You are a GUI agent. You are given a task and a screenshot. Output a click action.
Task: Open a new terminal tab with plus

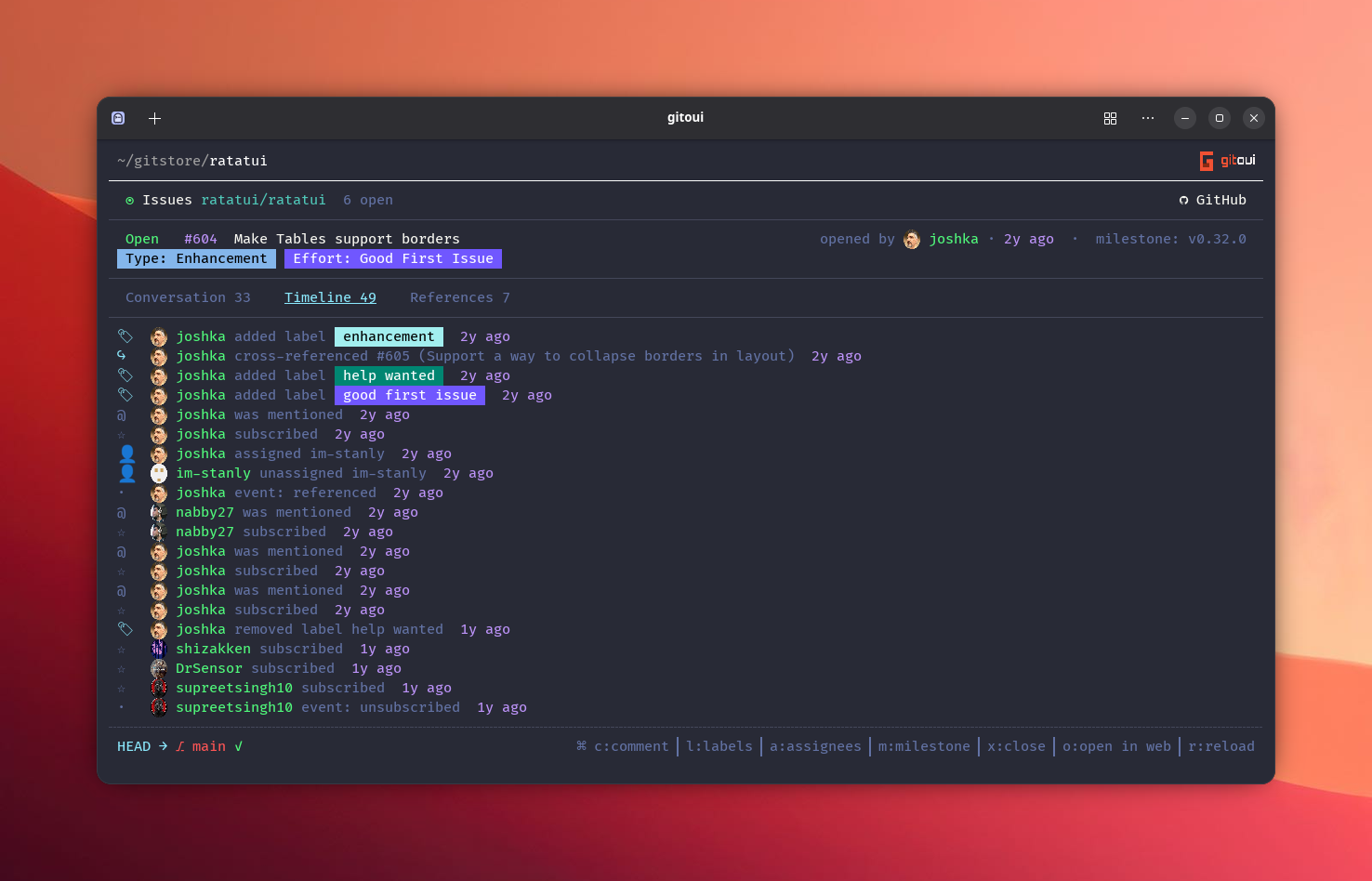click(155, 118)
